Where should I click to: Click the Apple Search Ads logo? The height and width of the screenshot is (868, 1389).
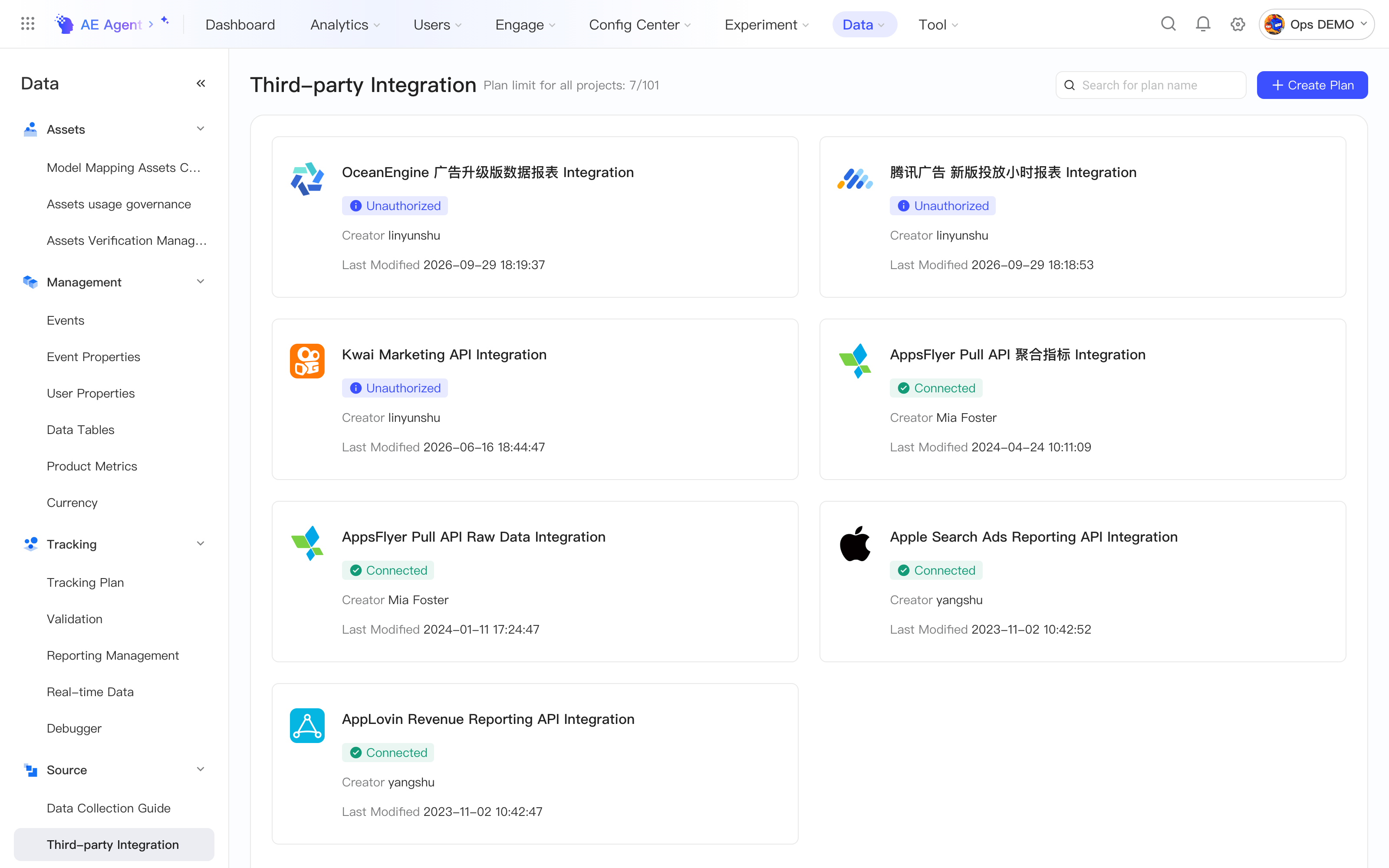click(x=855, y=543)
